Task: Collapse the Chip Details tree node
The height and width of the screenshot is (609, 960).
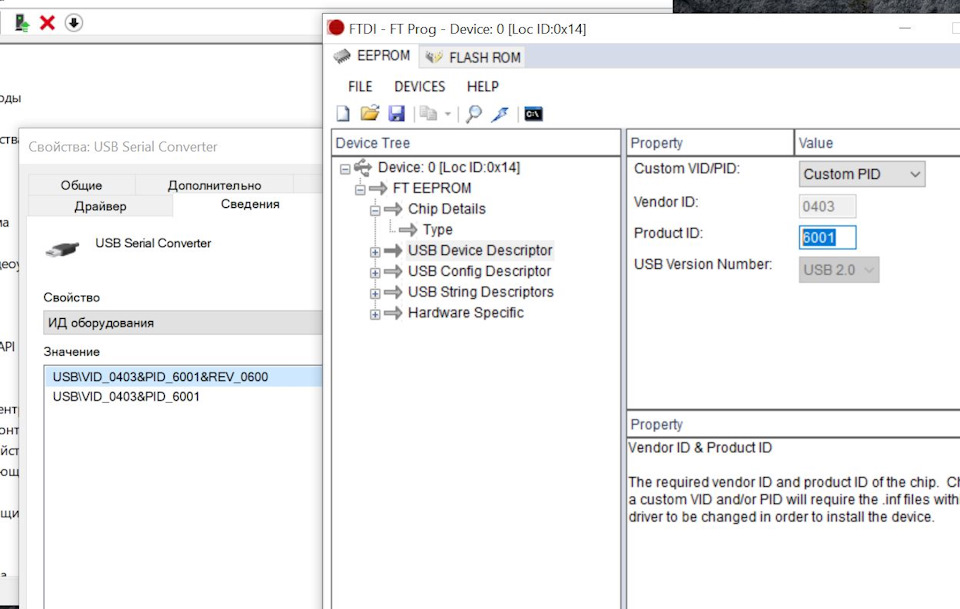Action: click(x=375, y=211)
